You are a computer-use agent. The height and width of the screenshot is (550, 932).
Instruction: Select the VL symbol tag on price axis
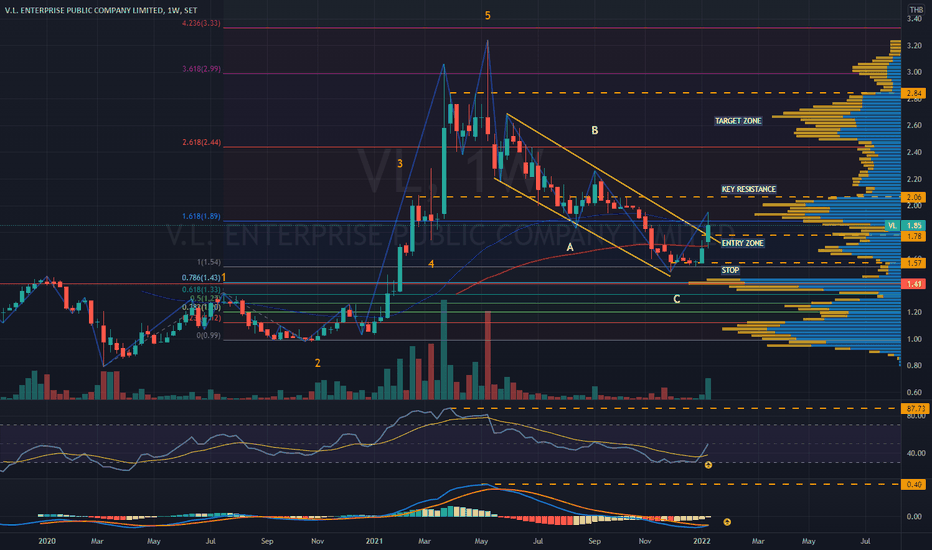tap(892, 226)
